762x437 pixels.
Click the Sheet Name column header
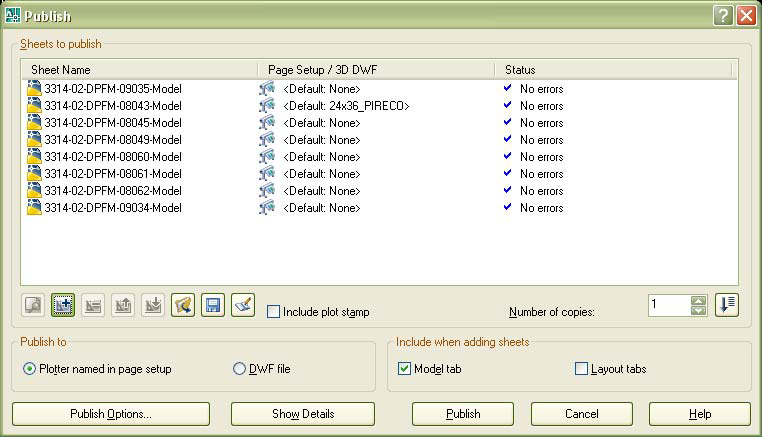pyautogui.click(x=139, y=70)
